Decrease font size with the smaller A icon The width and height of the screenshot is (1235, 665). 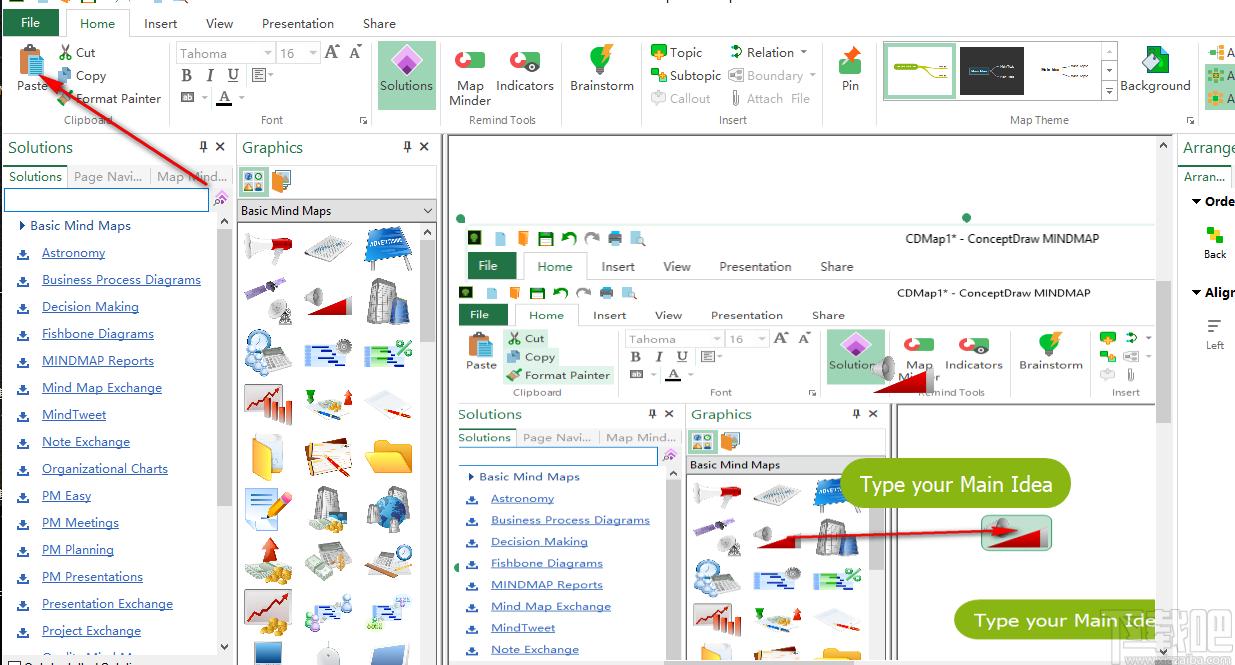click(356, 53)
